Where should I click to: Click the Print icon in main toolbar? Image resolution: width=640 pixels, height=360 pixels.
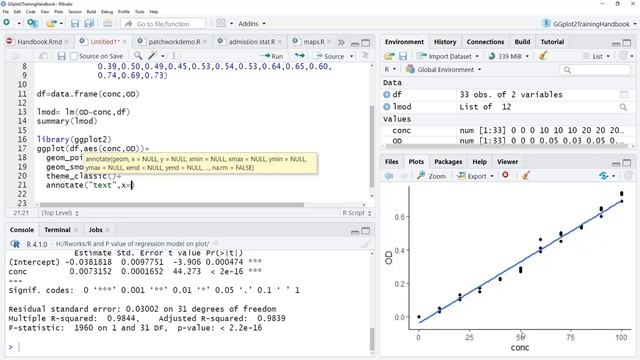pyautogui.click(x=107, y=23)
